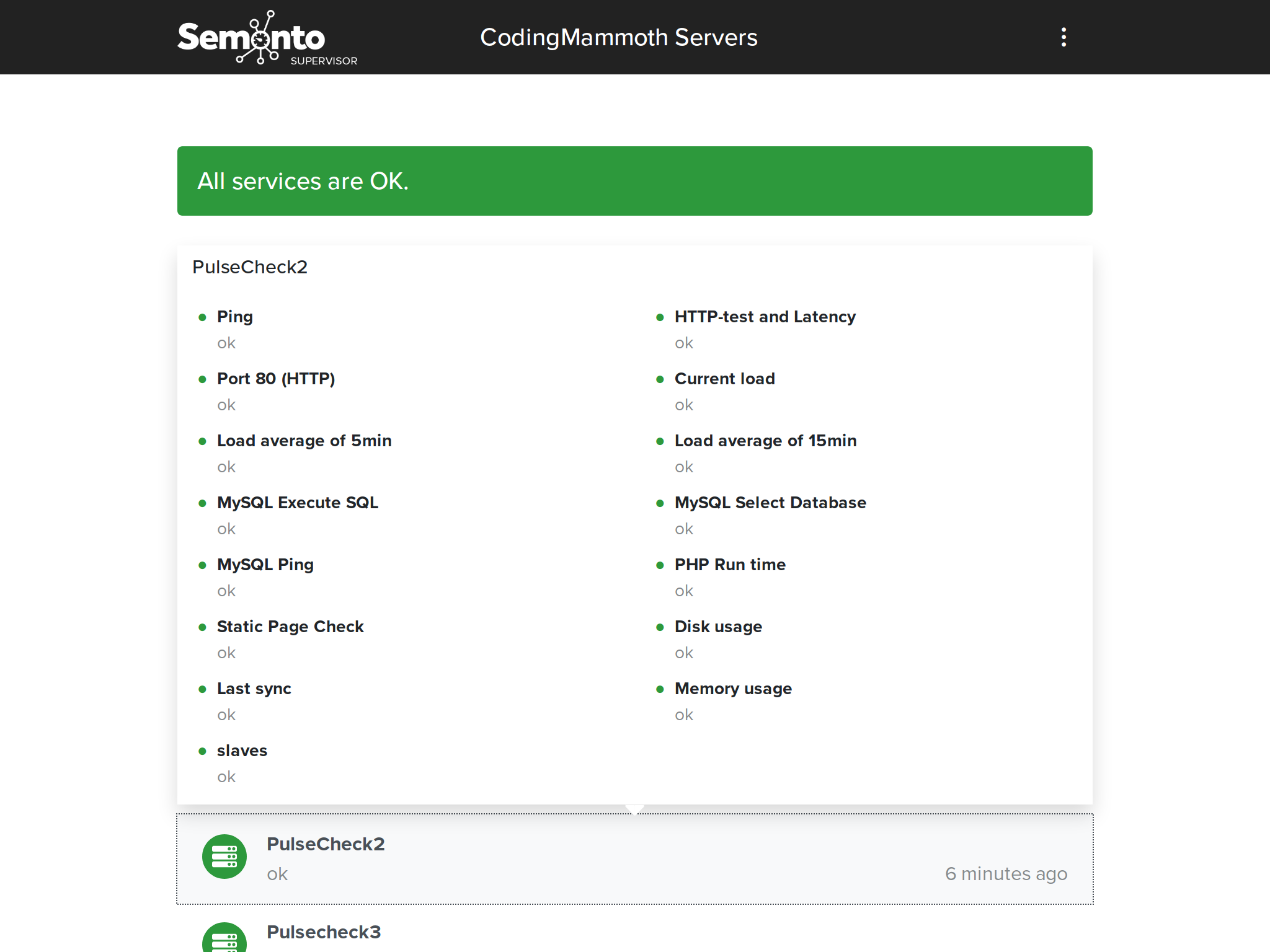Click the CodingMammoth Servers page title
This screenshot has width=1270, height=952.
pyautogui.click(x=619, y=37)
